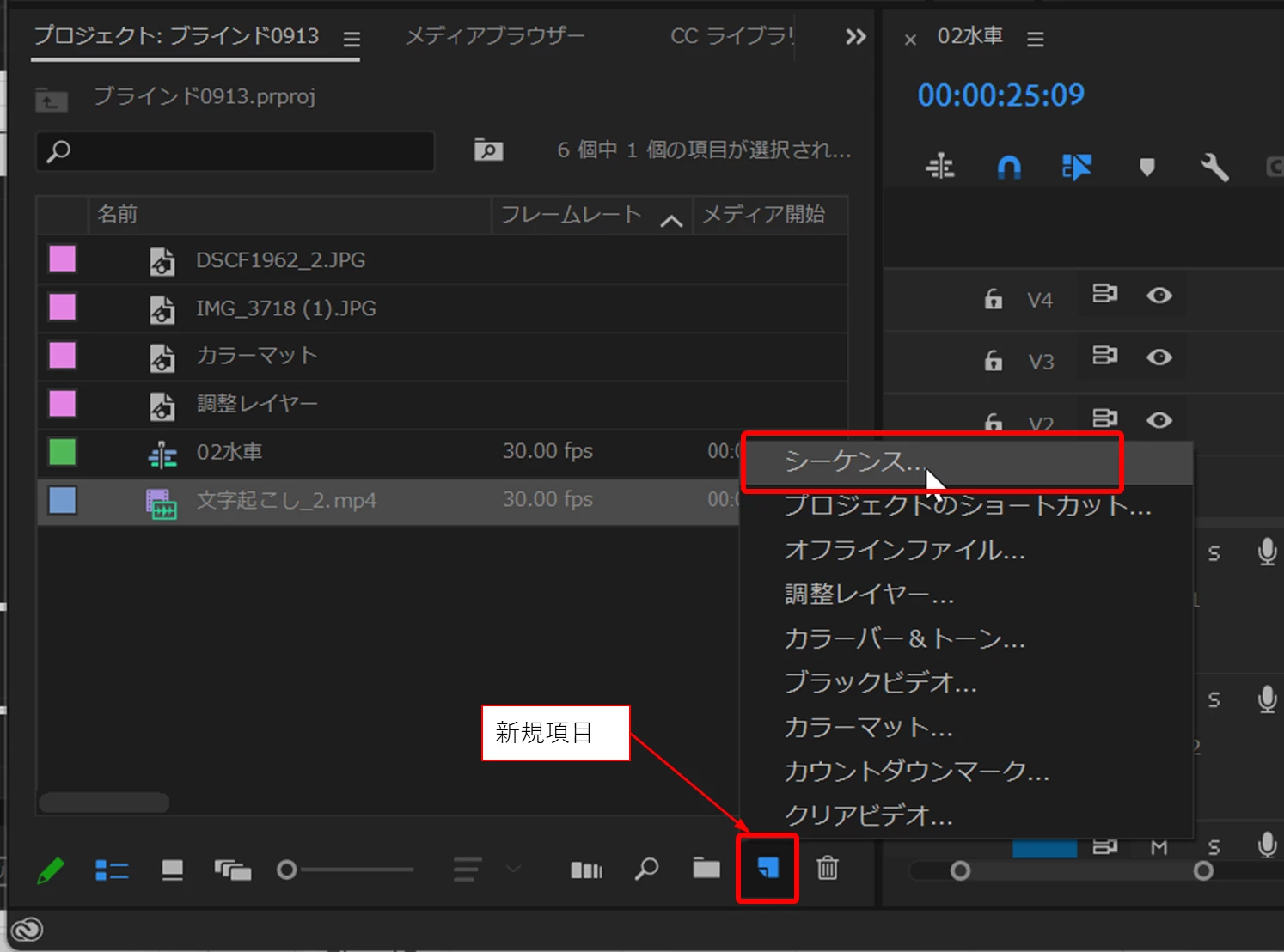
Task: Switch project panel to freeform view
Action: [233, 870]
